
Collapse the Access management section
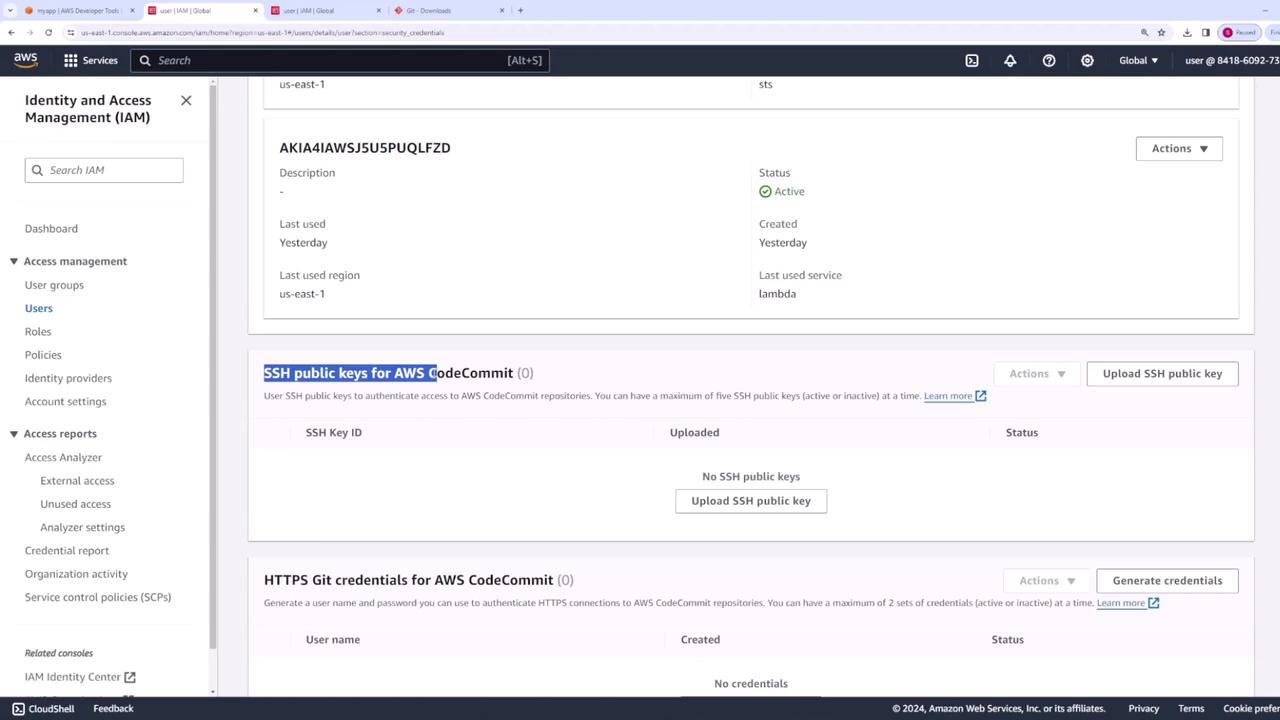coord(14,261)
